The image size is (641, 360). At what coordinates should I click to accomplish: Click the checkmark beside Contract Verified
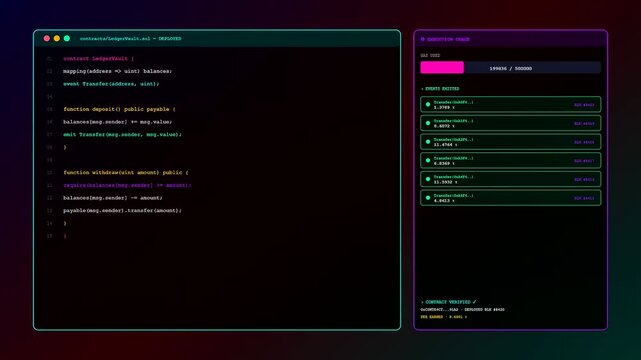coord(474,302)
